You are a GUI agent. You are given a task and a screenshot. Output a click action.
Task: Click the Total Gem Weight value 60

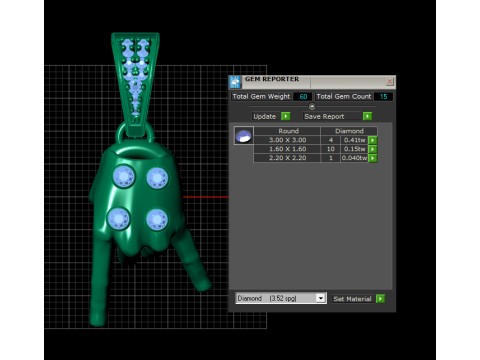(x=303, y=97)
